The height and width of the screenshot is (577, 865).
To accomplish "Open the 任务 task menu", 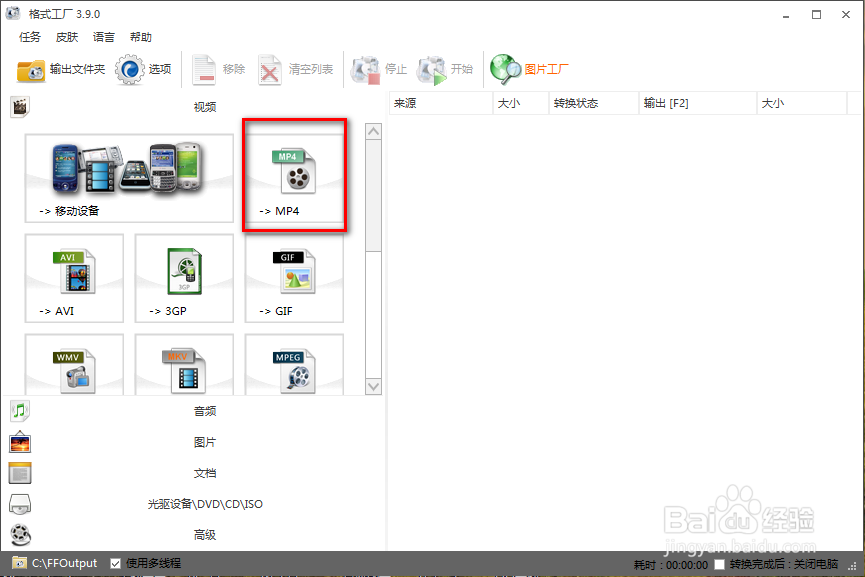I will [x=30, y=37].
